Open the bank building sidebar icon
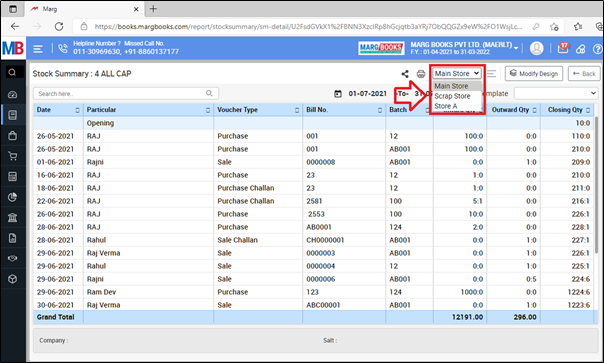 [x=12, y=217]
